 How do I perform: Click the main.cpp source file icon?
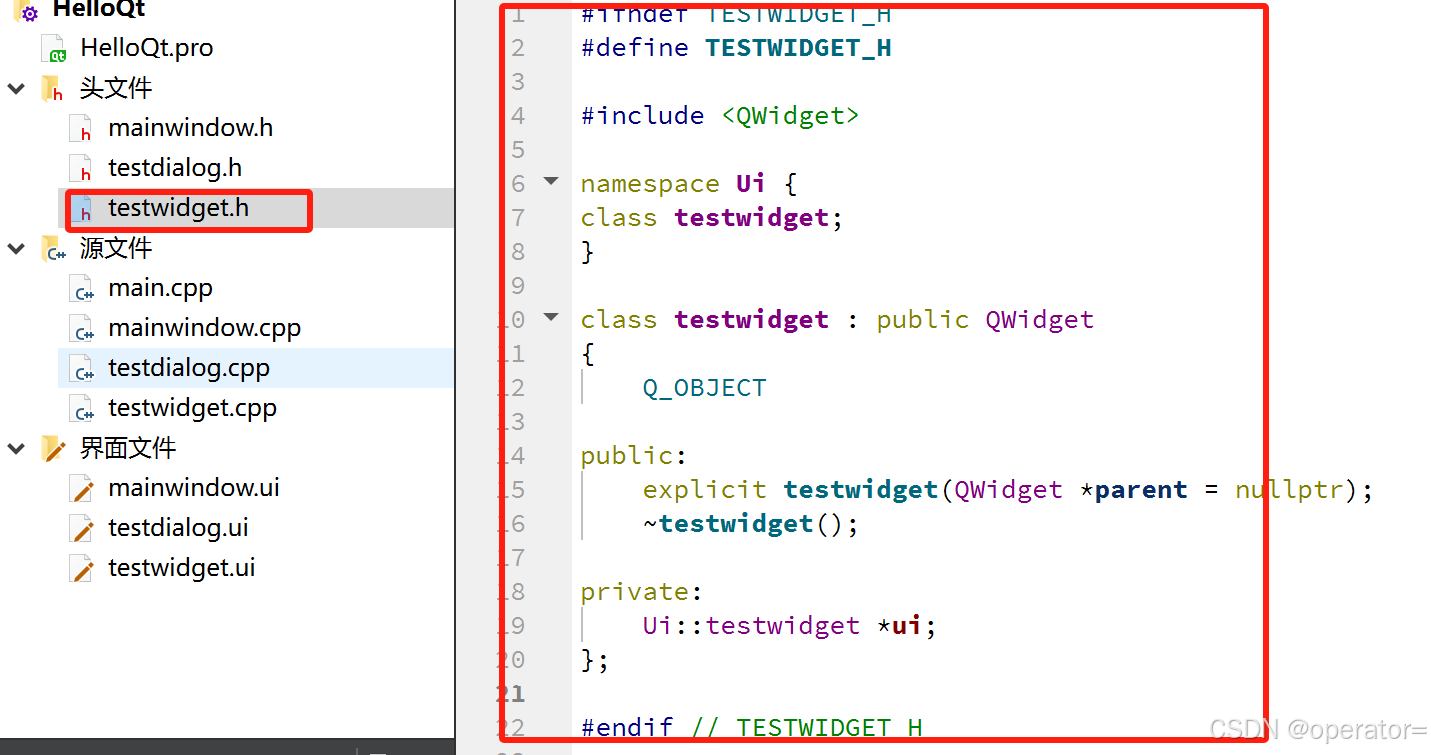(81, 288)
